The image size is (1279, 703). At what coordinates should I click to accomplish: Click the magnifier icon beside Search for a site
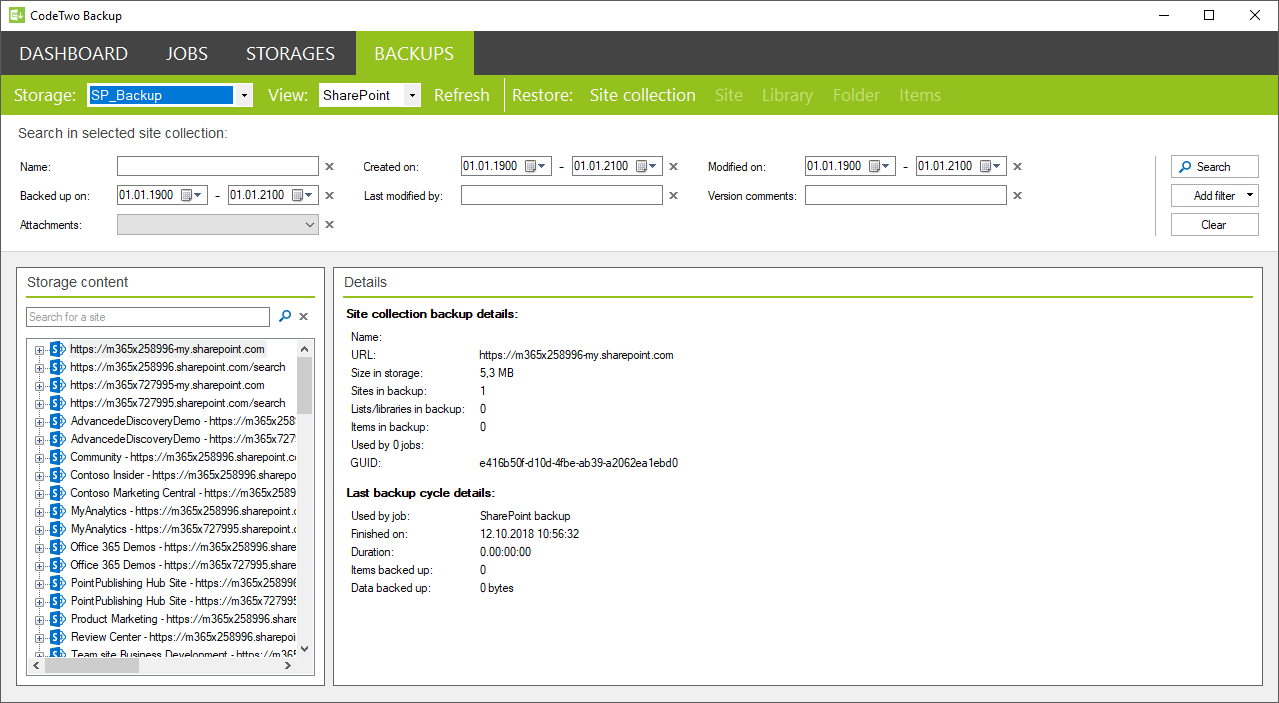click(285, 316)
